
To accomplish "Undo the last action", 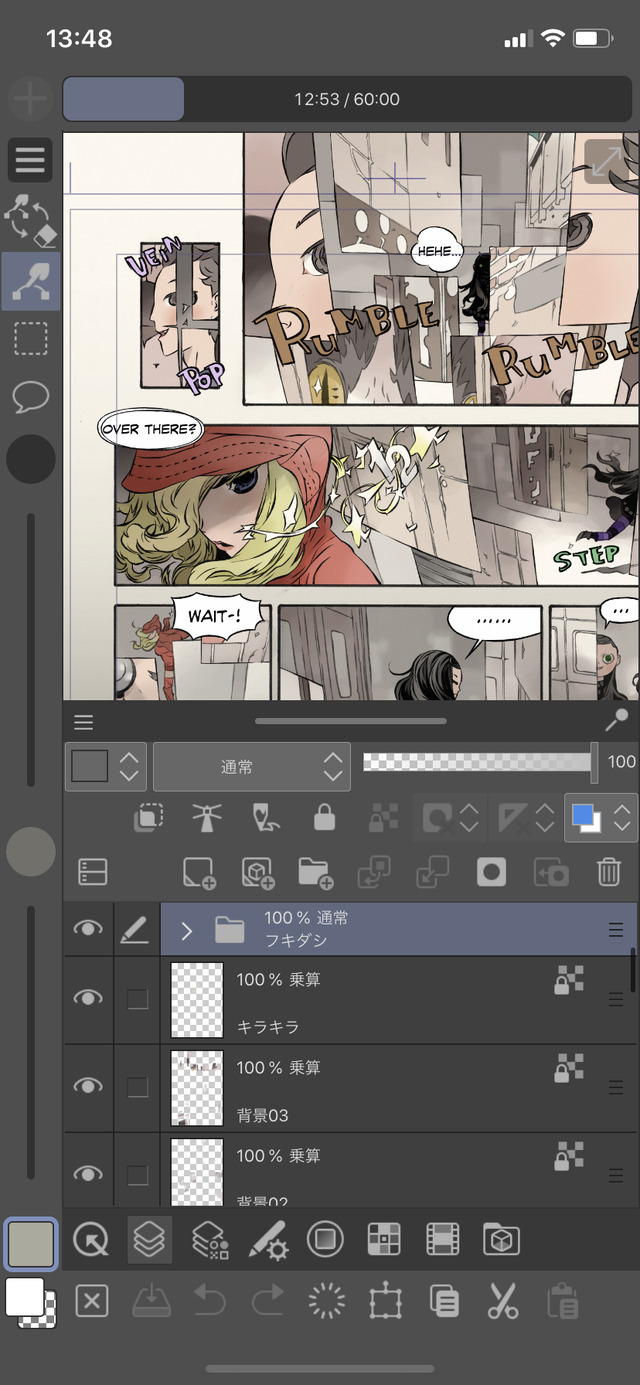I will (209, 1301).
